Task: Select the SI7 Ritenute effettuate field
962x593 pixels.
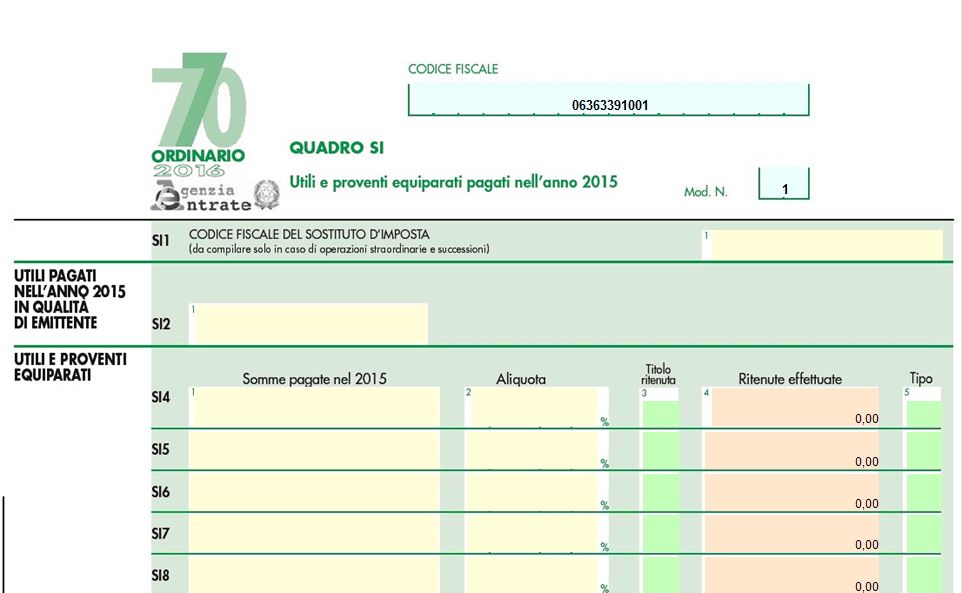Action: [791, 534]
